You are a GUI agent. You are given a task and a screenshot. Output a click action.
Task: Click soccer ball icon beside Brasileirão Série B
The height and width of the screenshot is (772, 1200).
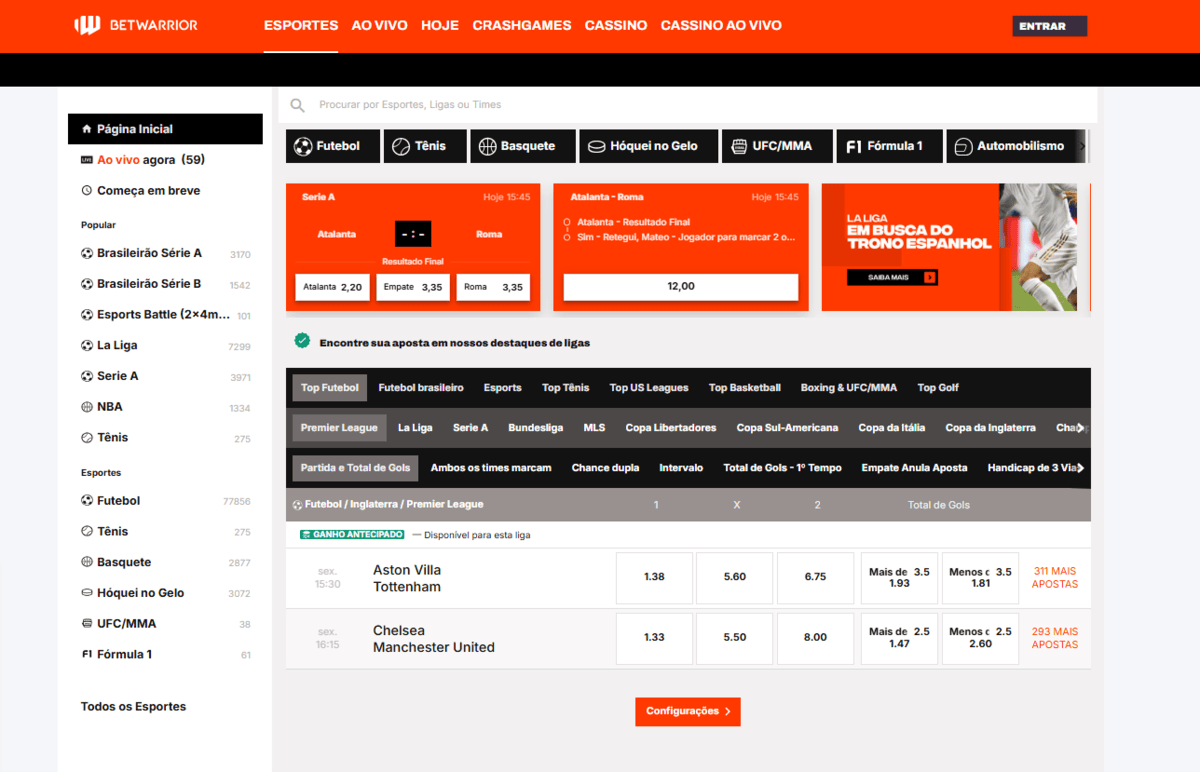(87, 284)
